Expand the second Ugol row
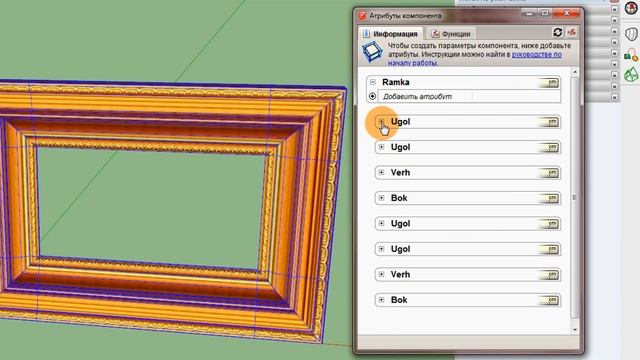The image size is (640, 360). pos(381,147)
